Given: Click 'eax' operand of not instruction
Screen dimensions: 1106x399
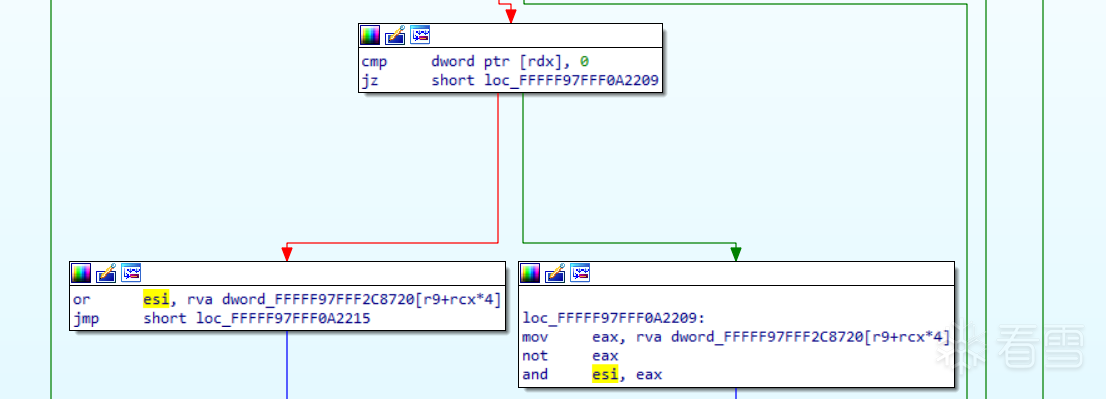Looking at the screenshot, I should click(x=605, y=356).
